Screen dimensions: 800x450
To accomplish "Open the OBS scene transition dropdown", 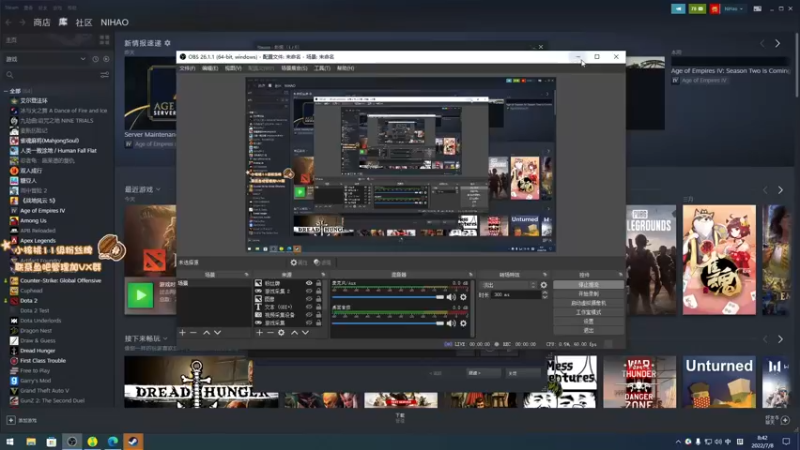I will coord(509,285).
